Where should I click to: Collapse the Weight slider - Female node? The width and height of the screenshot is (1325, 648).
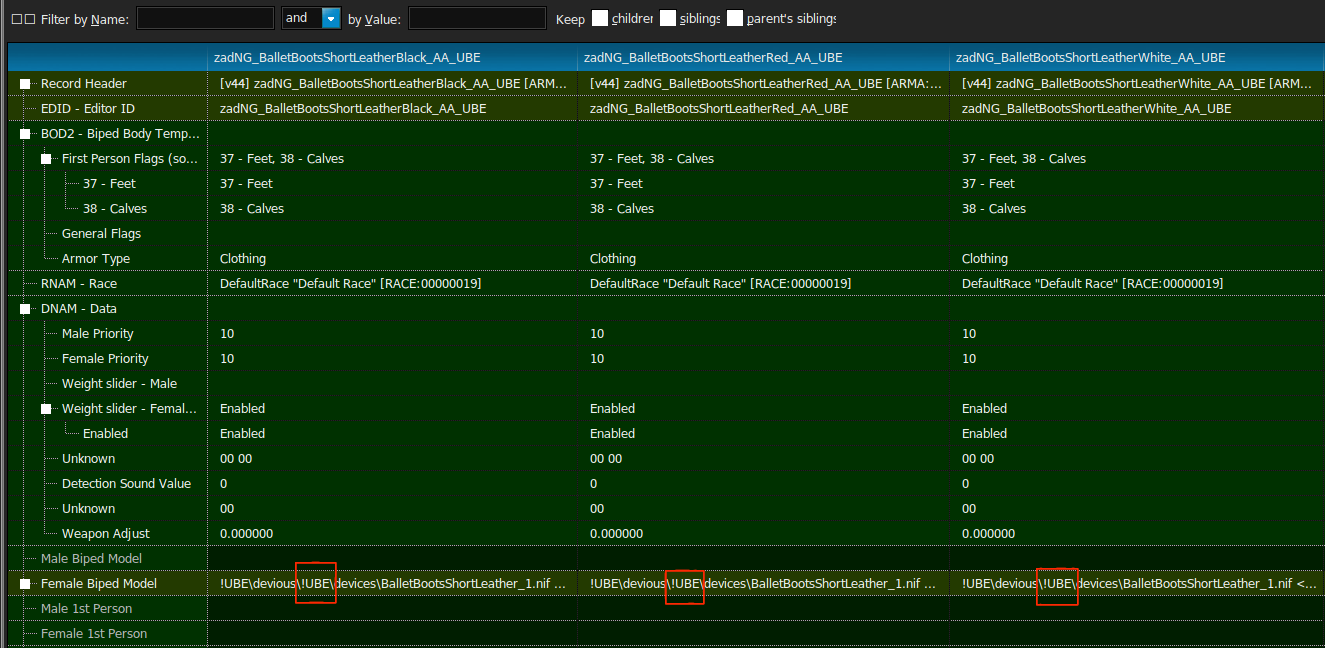pyautogui.click(x=46, y=409)
